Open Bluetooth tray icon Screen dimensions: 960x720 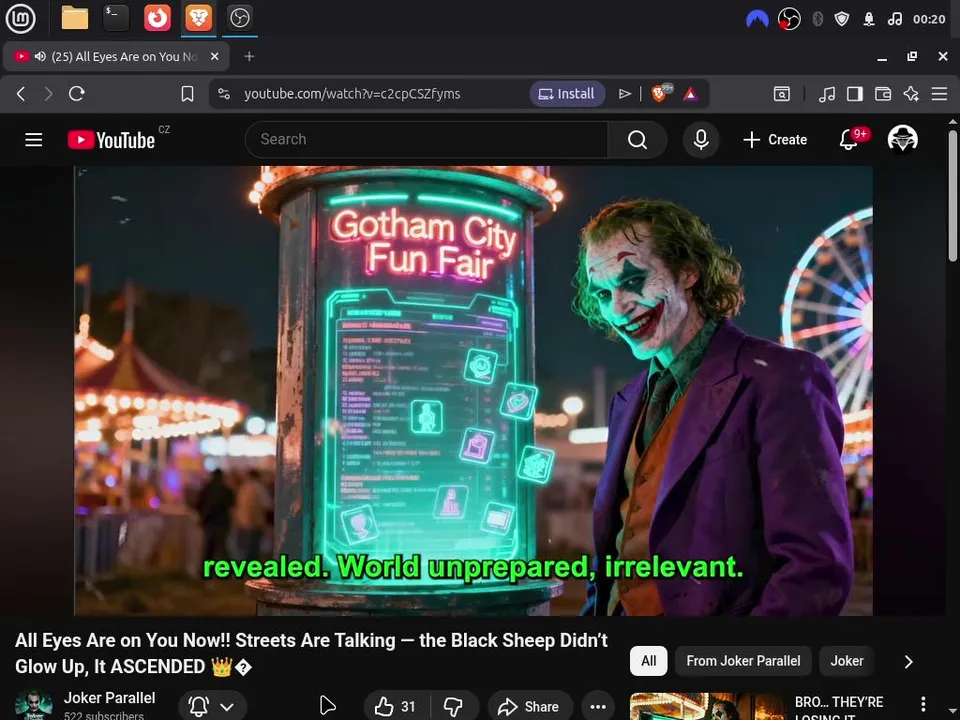click(817, 19)
